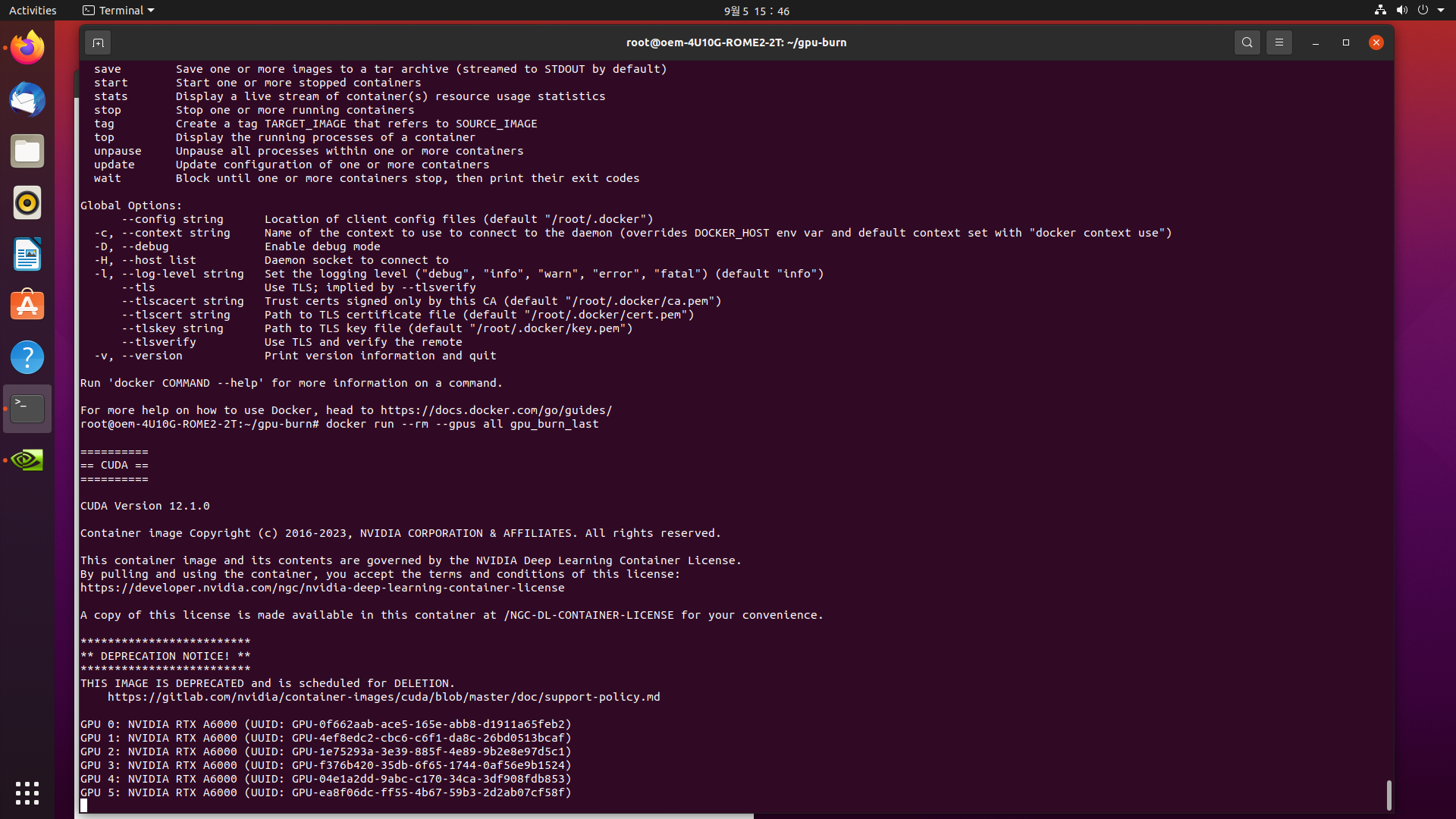
Task: Open terminal search magnifier button
Action: click(x=1247, y=42)
